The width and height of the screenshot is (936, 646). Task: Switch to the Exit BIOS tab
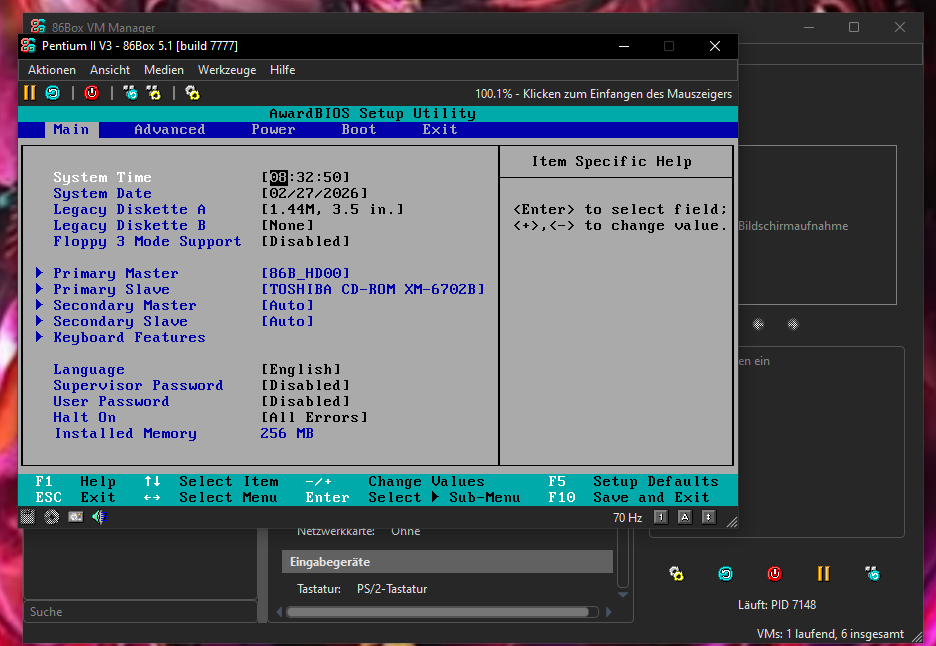440,130
